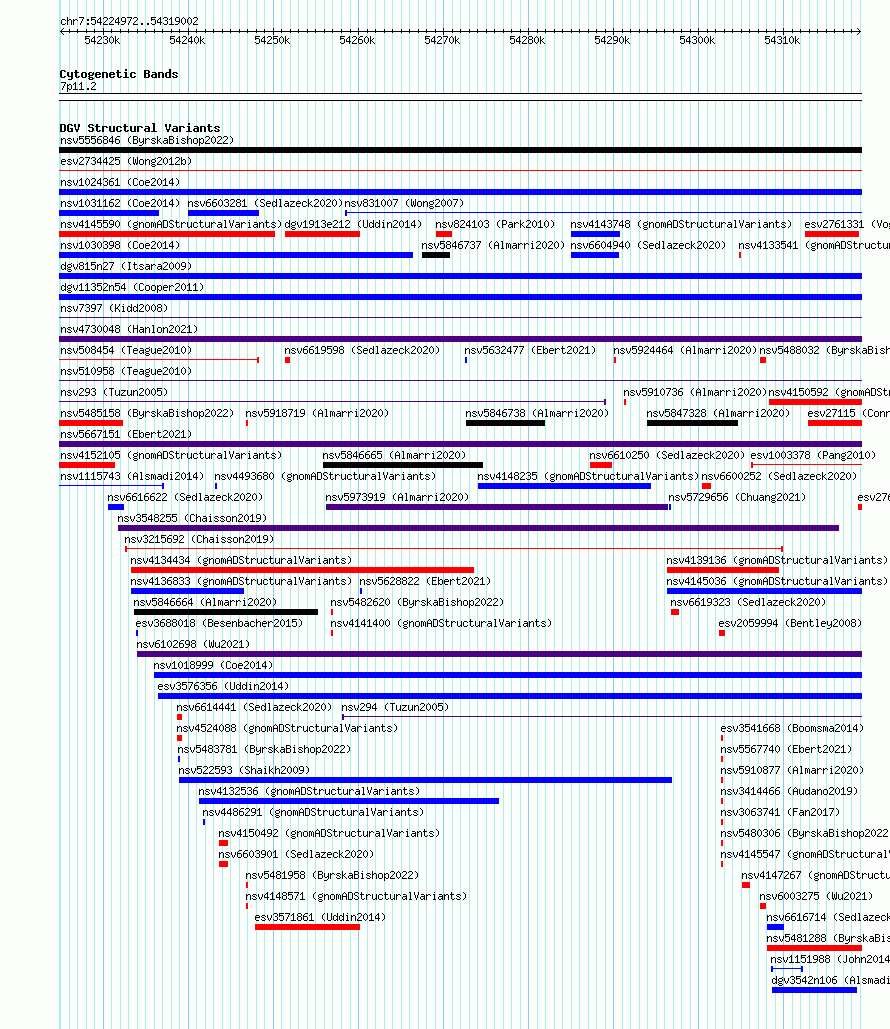Select nsv4493680 gnomADStructuralVariants label
Image resolution: width=890 pixels, height=1029 pixels.
[x=325, y=476]
